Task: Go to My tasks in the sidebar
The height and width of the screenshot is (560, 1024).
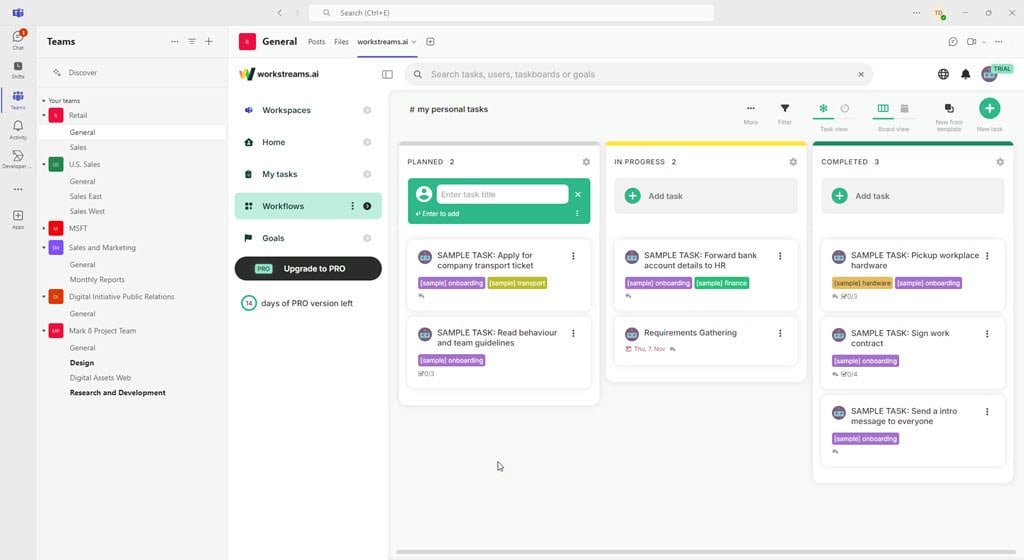Action: pos(280,174)
